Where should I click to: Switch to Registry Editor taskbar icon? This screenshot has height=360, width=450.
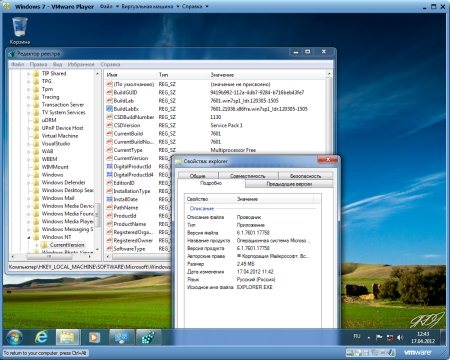[x=148, y=337]
